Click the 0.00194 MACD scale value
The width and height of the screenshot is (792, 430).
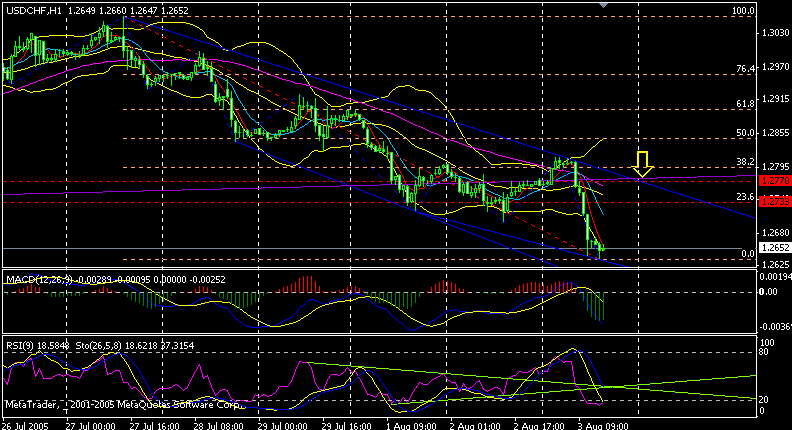coord(775,277)
